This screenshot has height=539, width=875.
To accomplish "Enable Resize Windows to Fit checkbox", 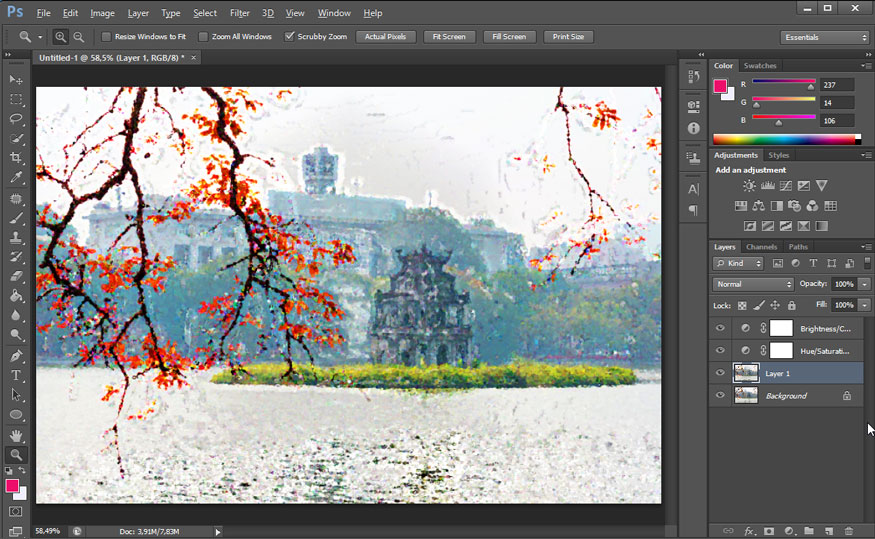I will coord(106,37).
